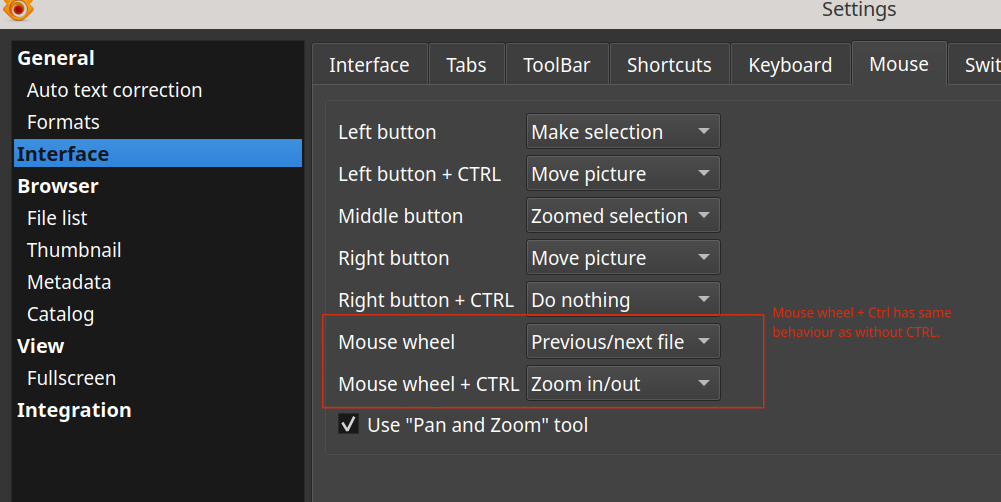Select Auto text correction in sidebar
This screenshot has height=502, width=1001.
point(114,90)
